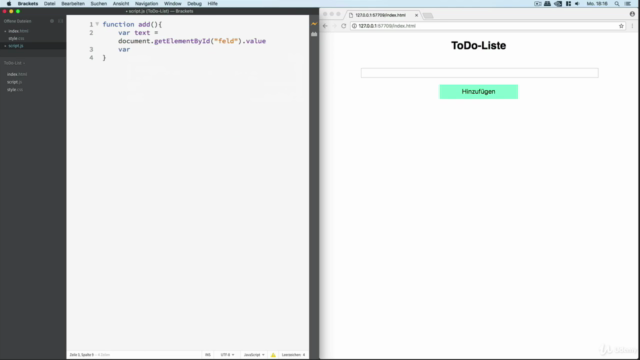The width and height of the screenshot is (640, 360).
Task: Open the Brackets application menu
Action: 28,4
